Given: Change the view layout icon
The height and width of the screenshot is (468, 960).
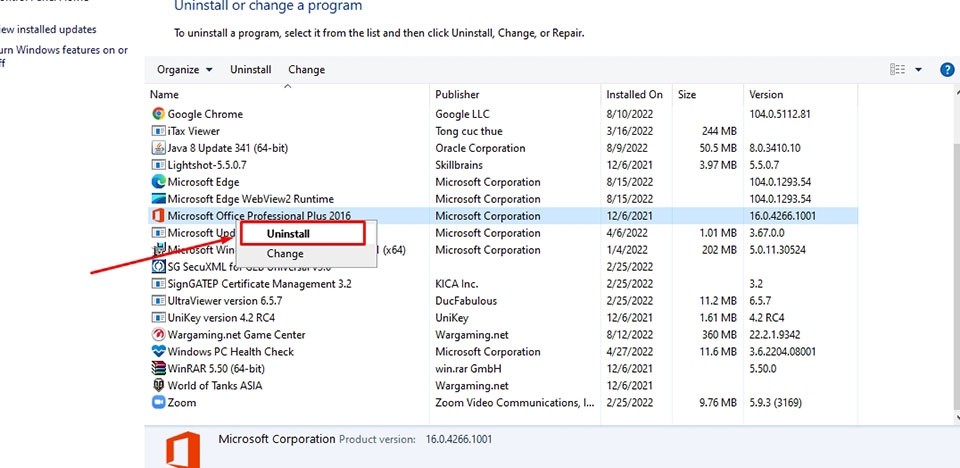Looking at the screenshot, I should click(x=897, y=70).
